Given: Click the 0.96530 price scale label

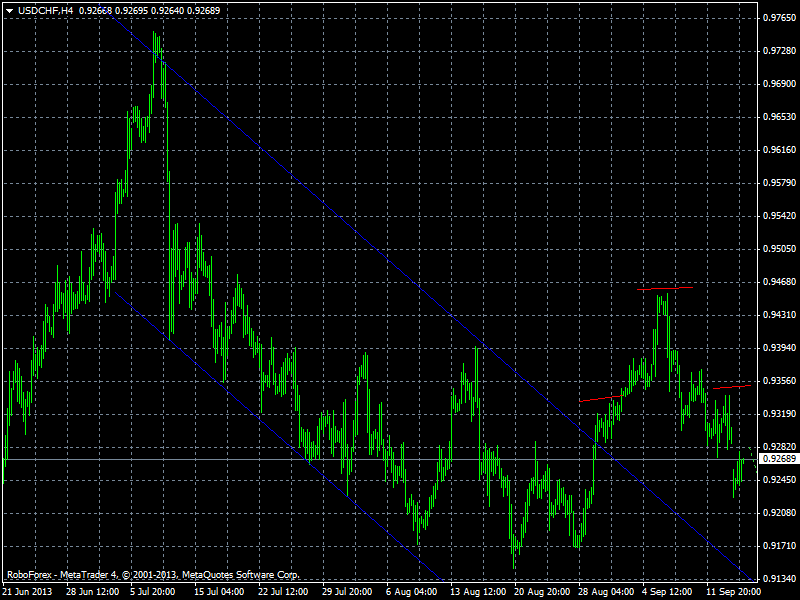Looking at the screenshot, I should [x=779, y=117].
